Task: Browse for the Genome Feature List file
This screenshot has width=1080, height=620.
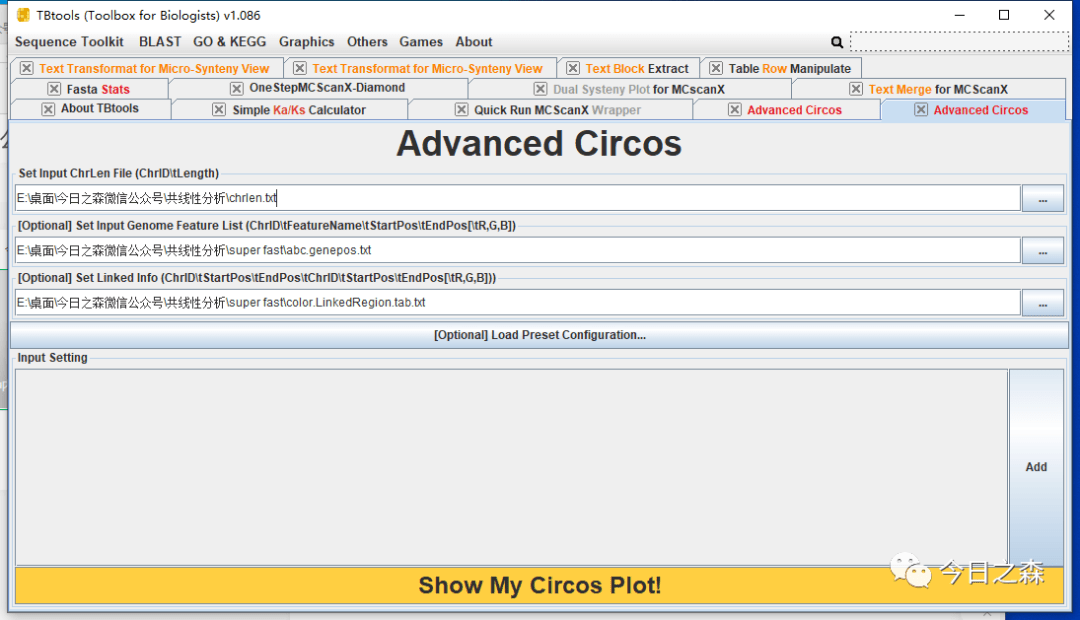Action: pyautogui.click(x=1043, y=251)
